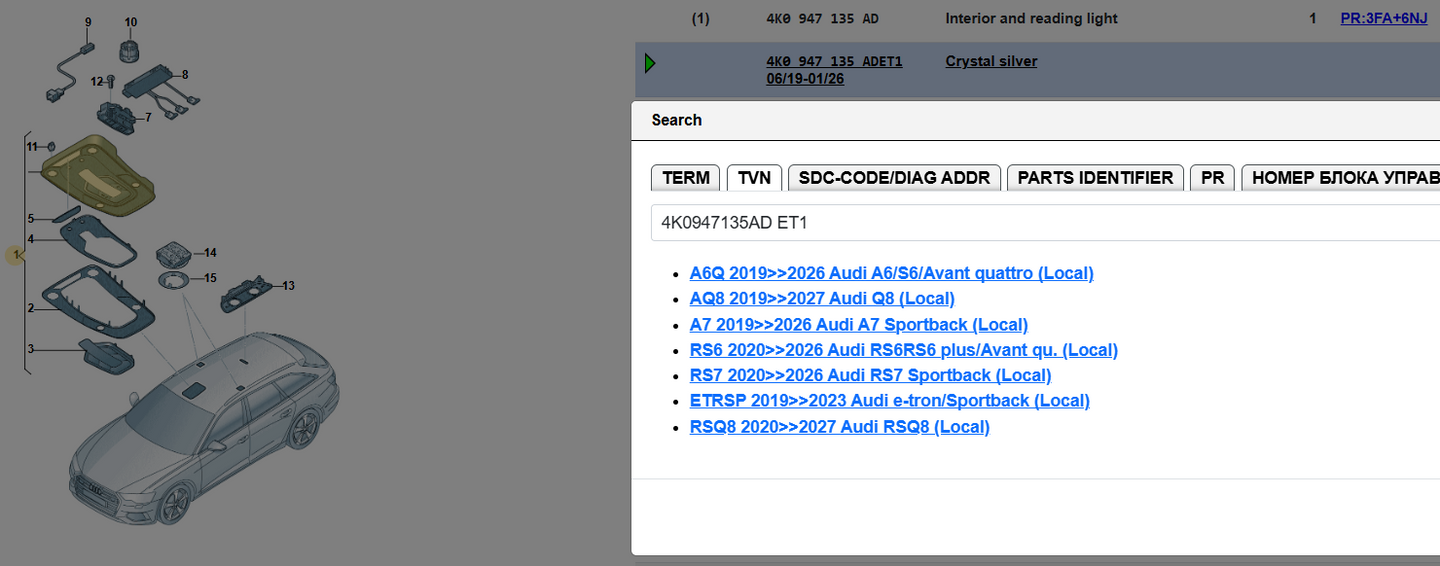The height and width of the screenshot is (566, 1440).
Task: Open the TVN tab
Action: click(x=754, y=178)
